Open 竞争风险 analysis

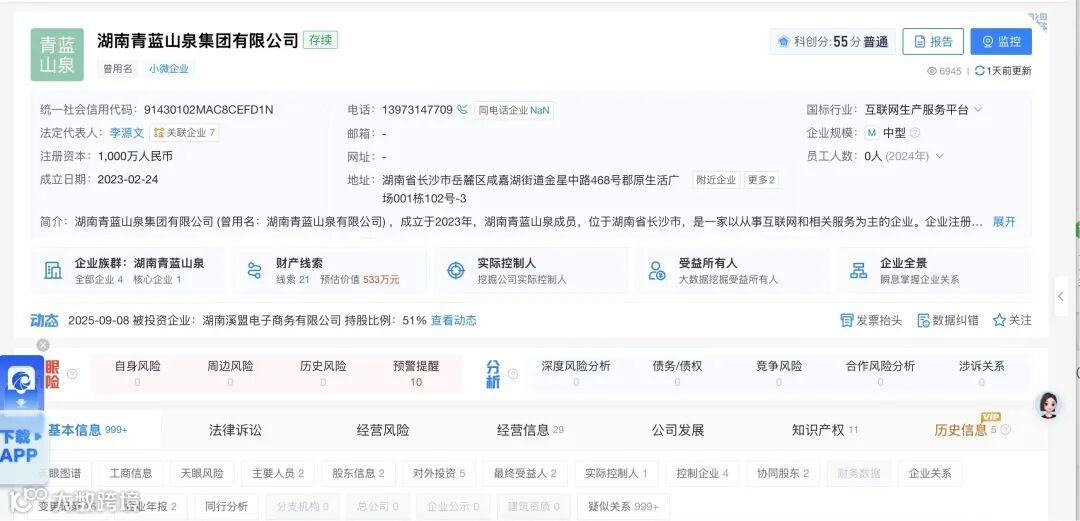coord(779,374)
